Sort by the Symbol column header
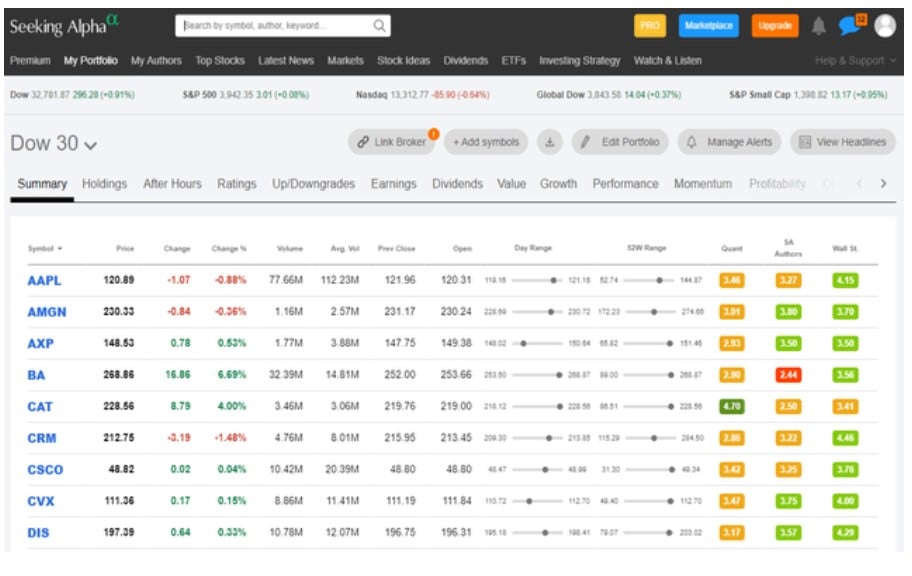Screen dimensions: 912x576 pyautogui.click(x=45, y=248)
